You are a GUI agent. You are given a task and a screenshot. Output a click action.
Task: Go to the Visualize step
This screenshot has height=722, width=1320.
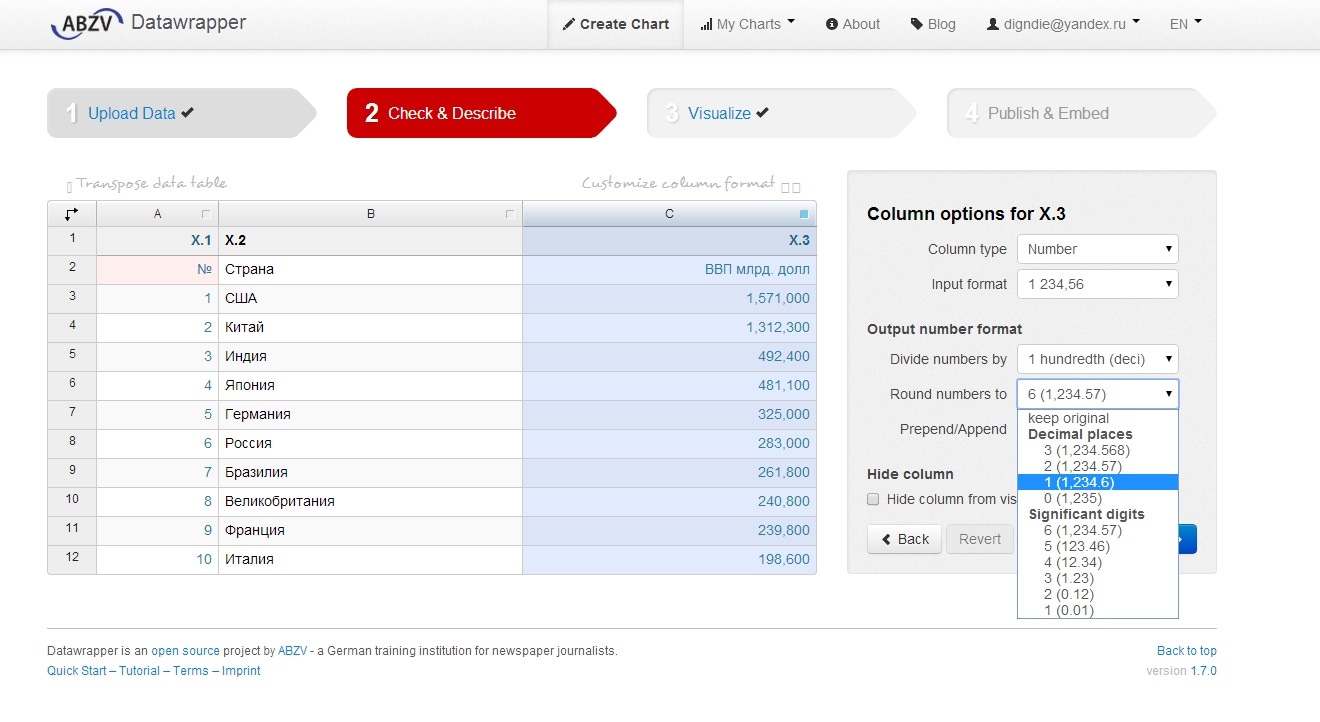click(719, 113)
